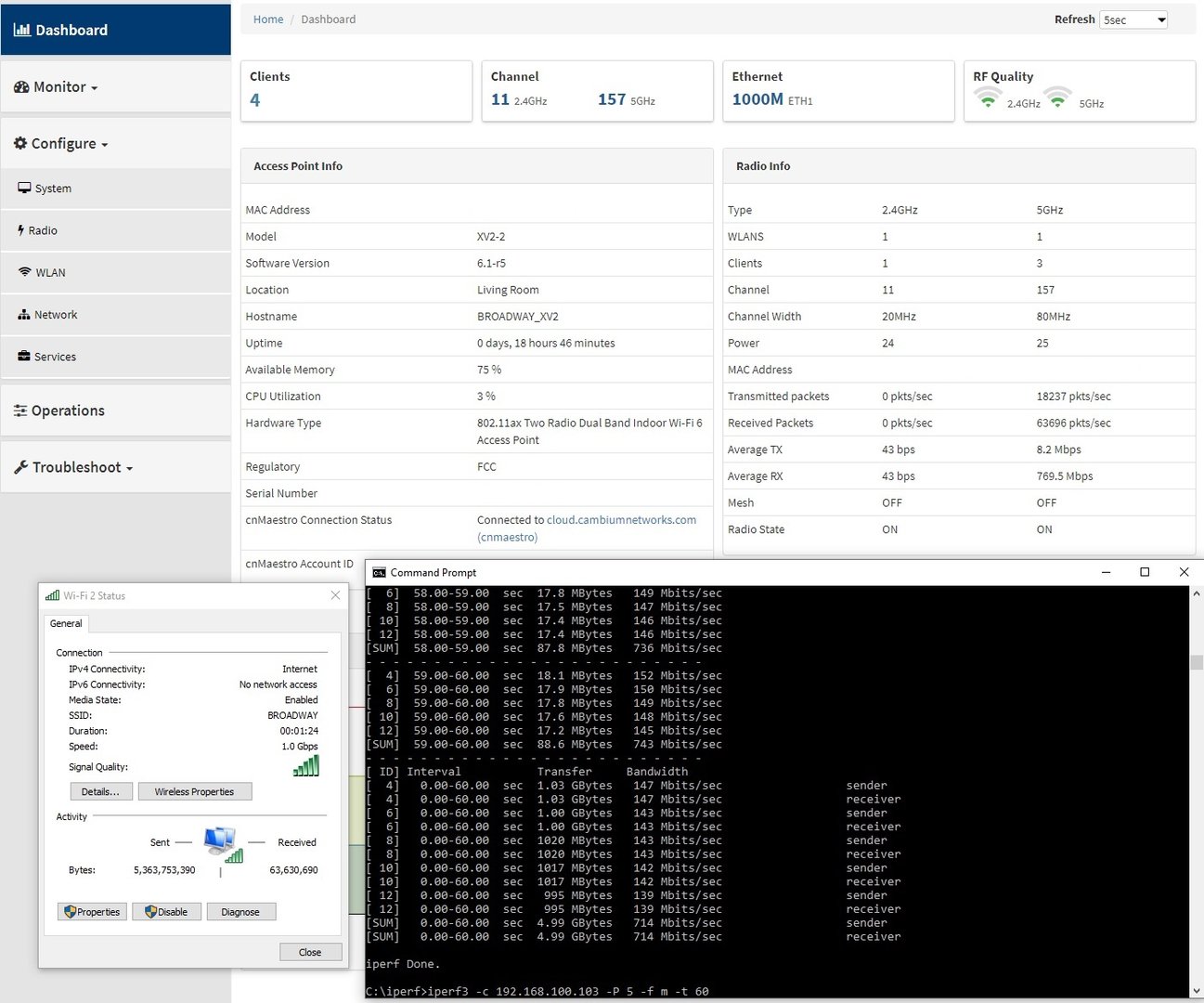Click the Services briefcase icon
This screenshot has width=1204, height=1003.
point(24,357)
